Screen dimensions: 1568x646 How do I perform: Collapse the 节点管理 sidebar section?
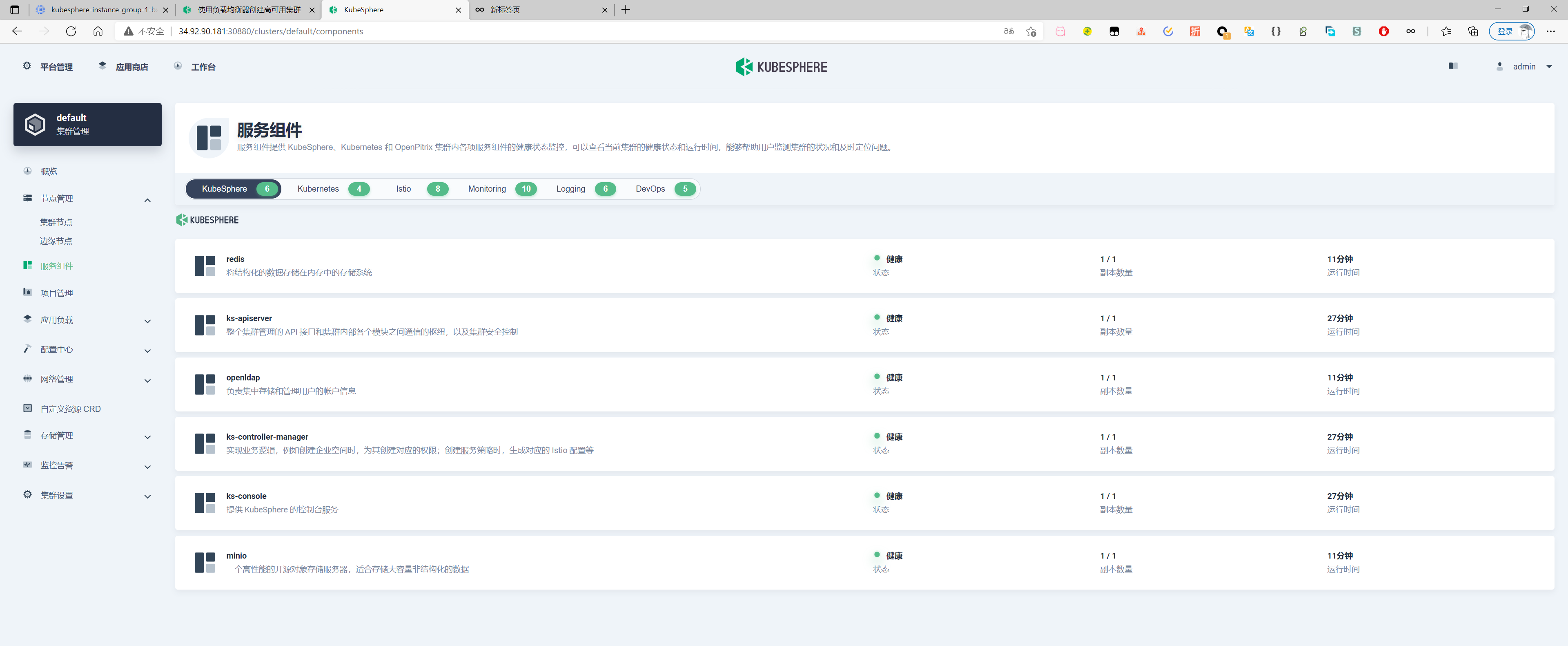click(x=147, y=200)
